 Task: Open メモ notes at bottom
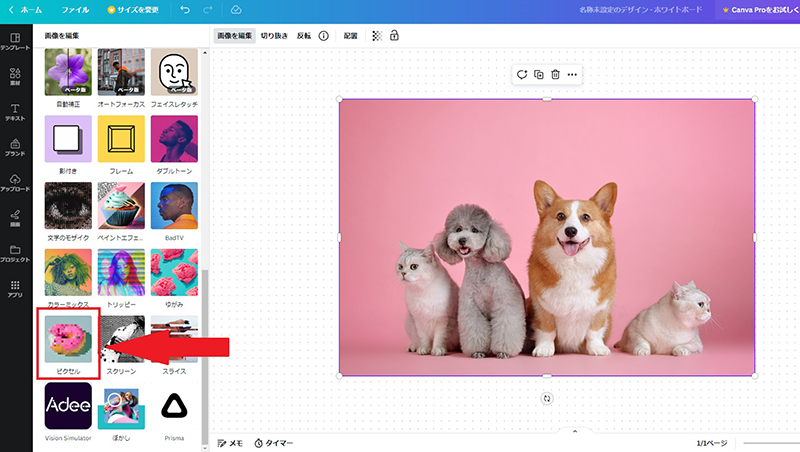tap(230, 443)
